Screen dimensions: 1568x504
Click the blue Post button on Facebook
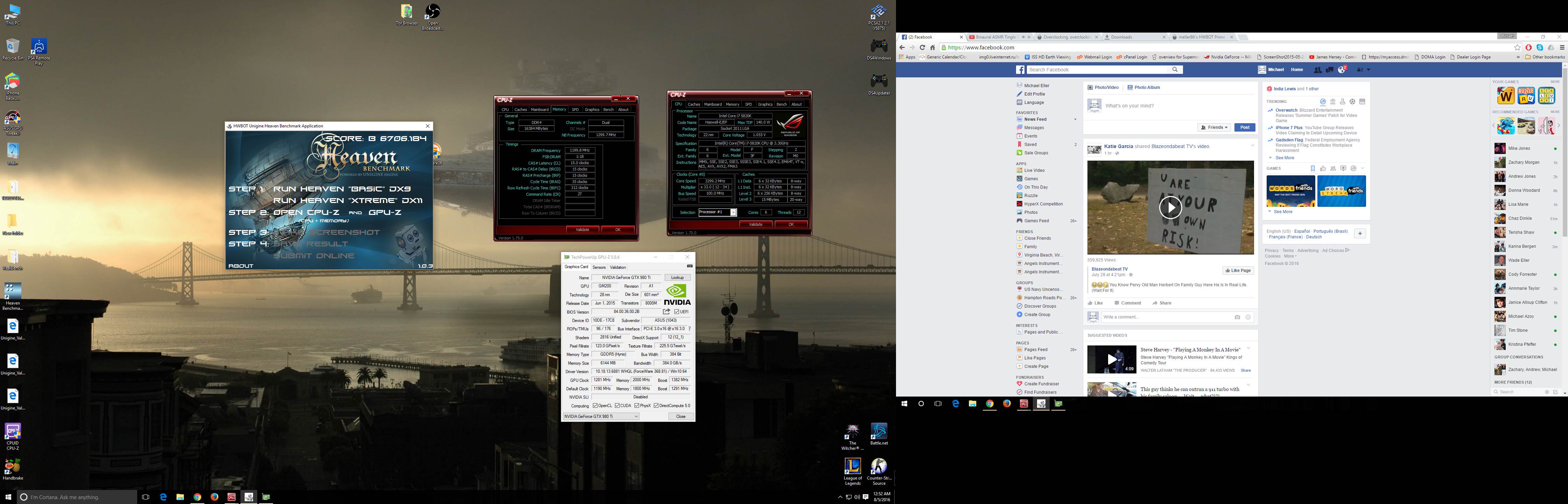[x=1244, y=127]
